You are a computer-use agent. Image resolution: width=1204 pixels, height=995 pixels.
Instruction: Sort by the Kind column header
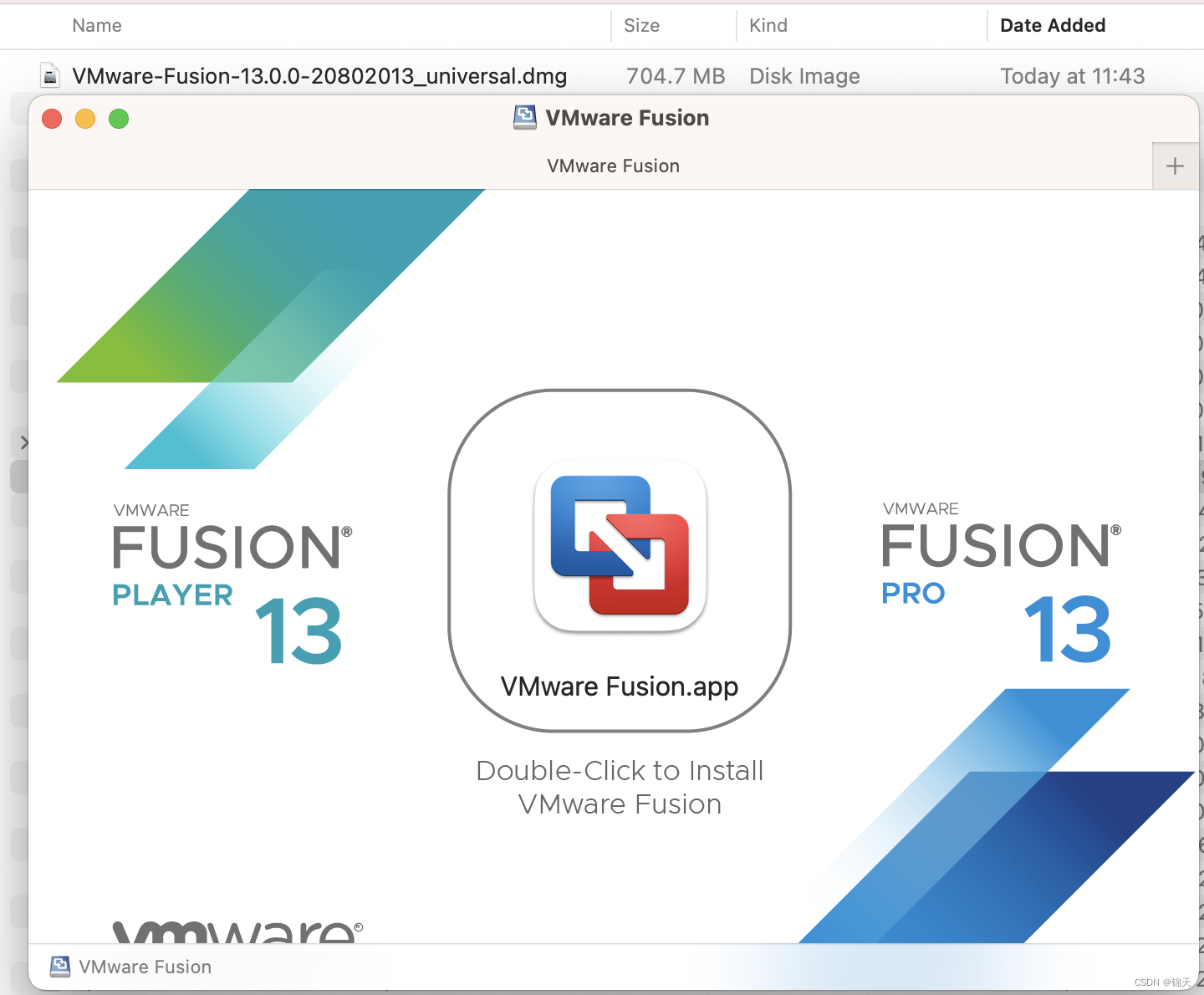click(768, 26)
